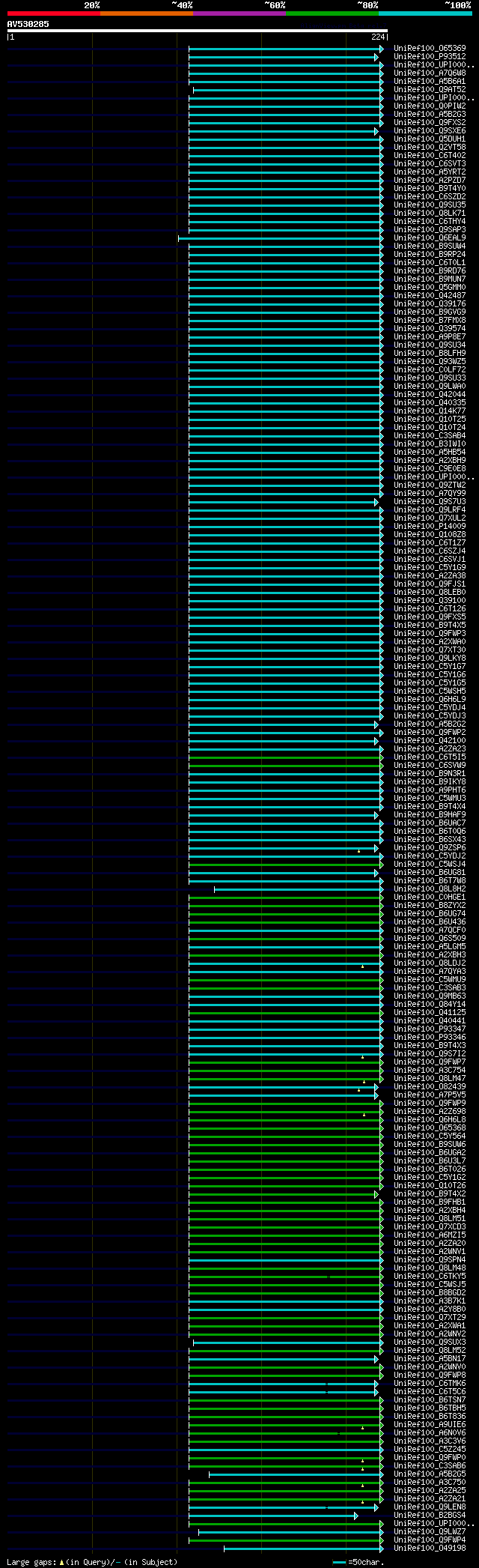479x1568 pixels.
Task: Click the UniRef100_Q8LK71 label
Action: pos(430,214)
